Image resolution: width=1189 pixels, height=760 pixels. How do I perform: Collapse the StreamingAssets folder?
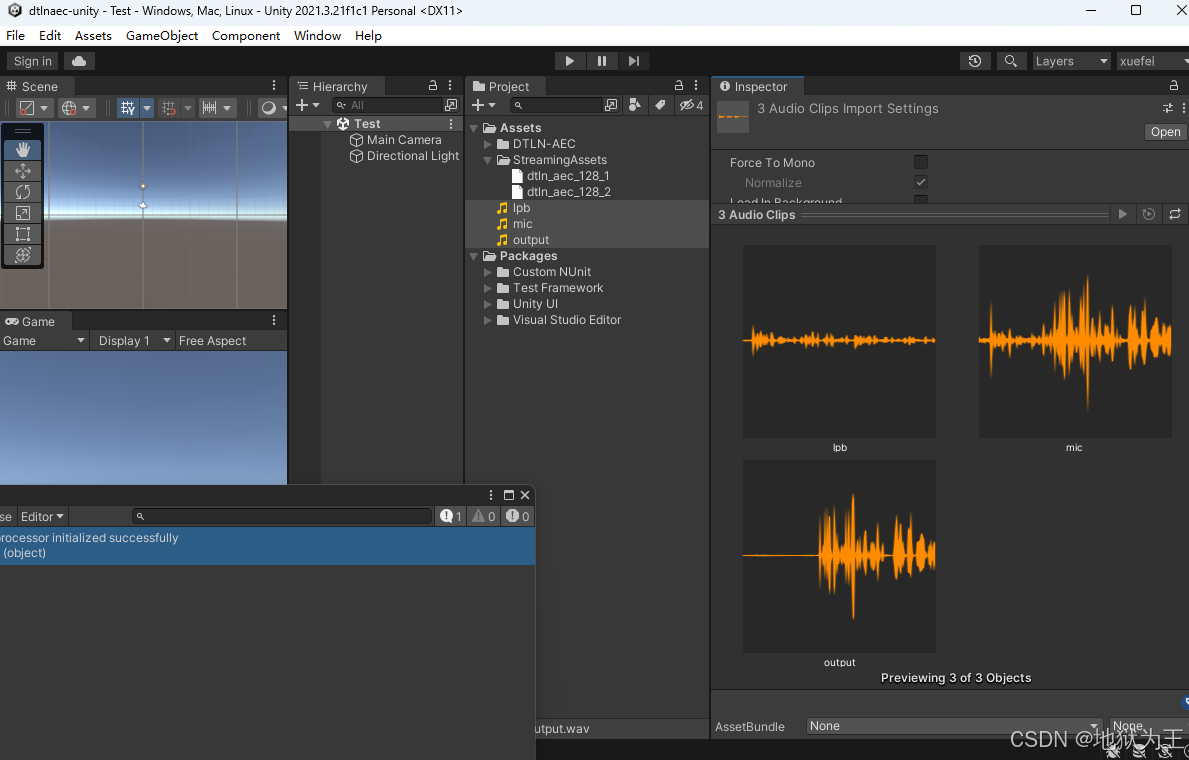488,160
